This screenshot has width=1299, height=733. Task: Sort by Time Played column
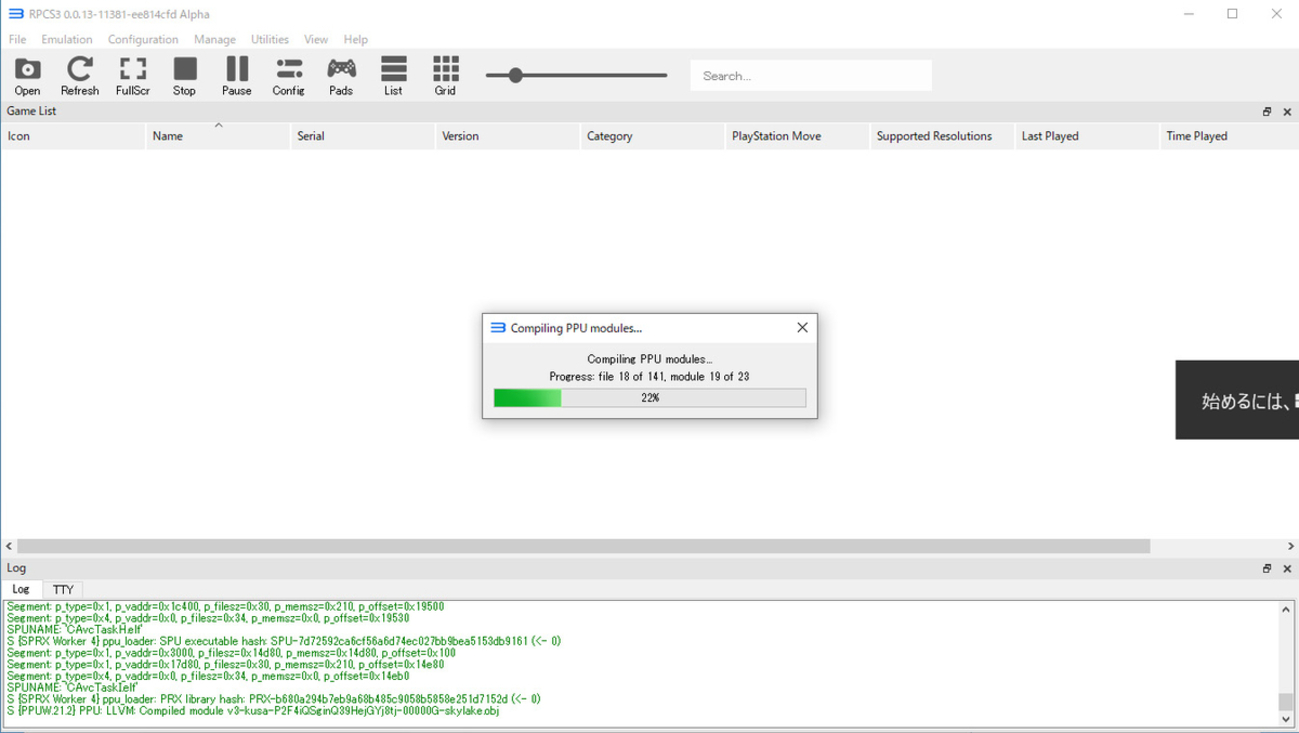1230,136
